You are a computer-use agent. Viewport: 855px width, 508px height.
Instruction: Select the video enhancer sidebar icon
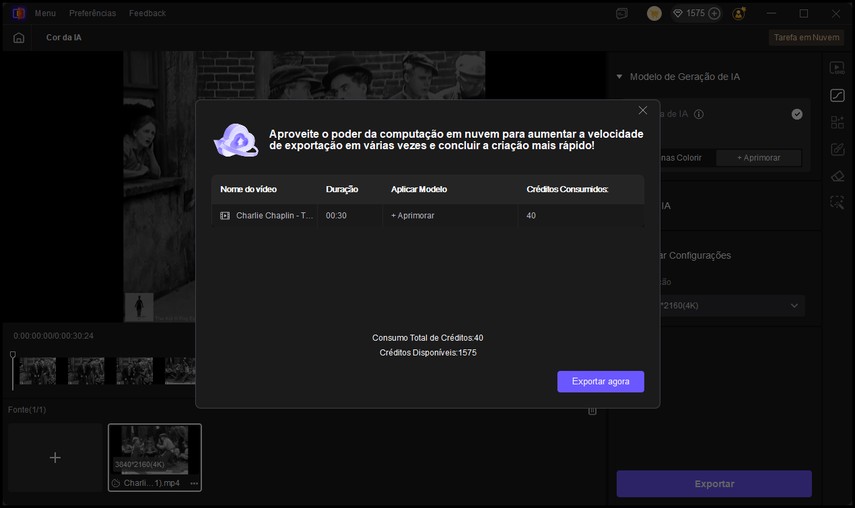[x=837, y=68]
